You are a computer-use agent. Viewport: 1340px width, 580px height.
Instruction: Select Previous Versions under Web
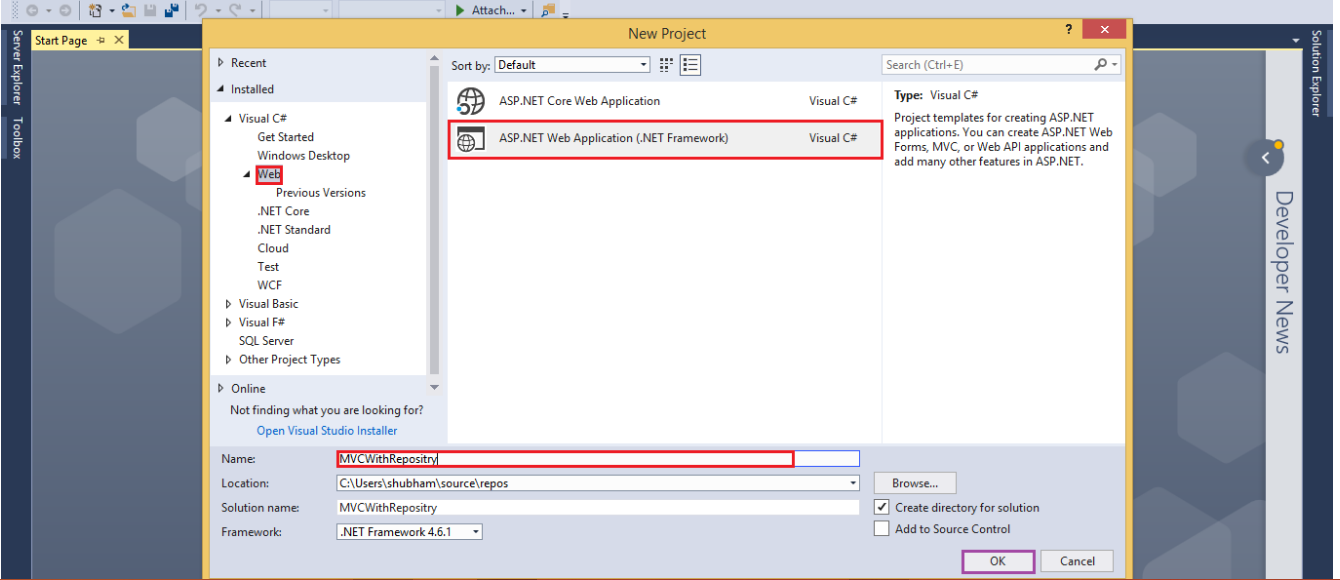[x=321, y=193]
